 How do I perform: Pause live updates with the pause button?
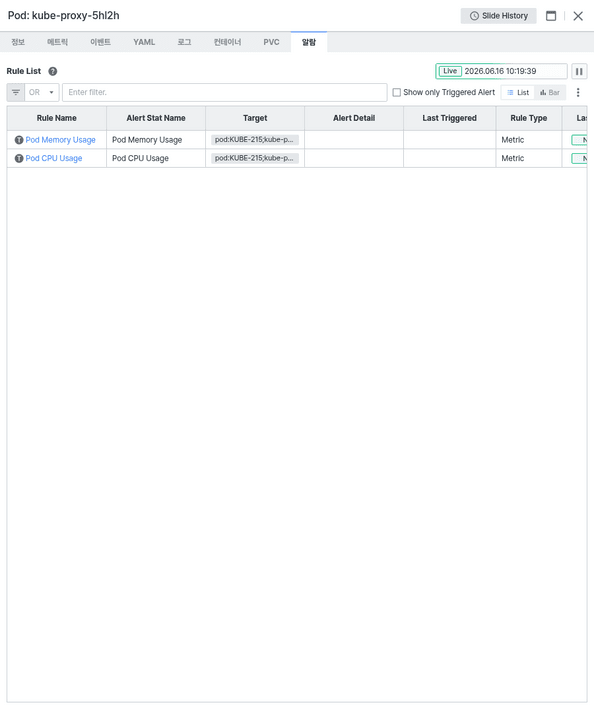pyautogui.click(x=579, y=71)
